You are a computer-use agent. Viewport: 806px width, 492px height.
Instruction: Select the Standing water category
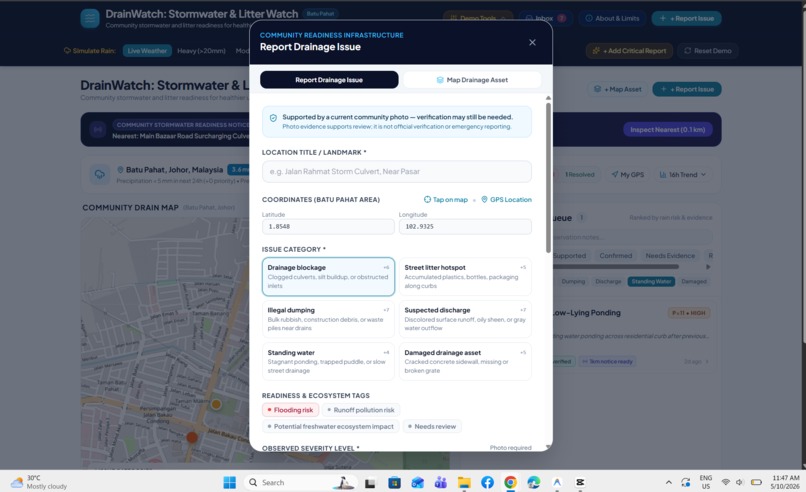click(x=328, y=361)
